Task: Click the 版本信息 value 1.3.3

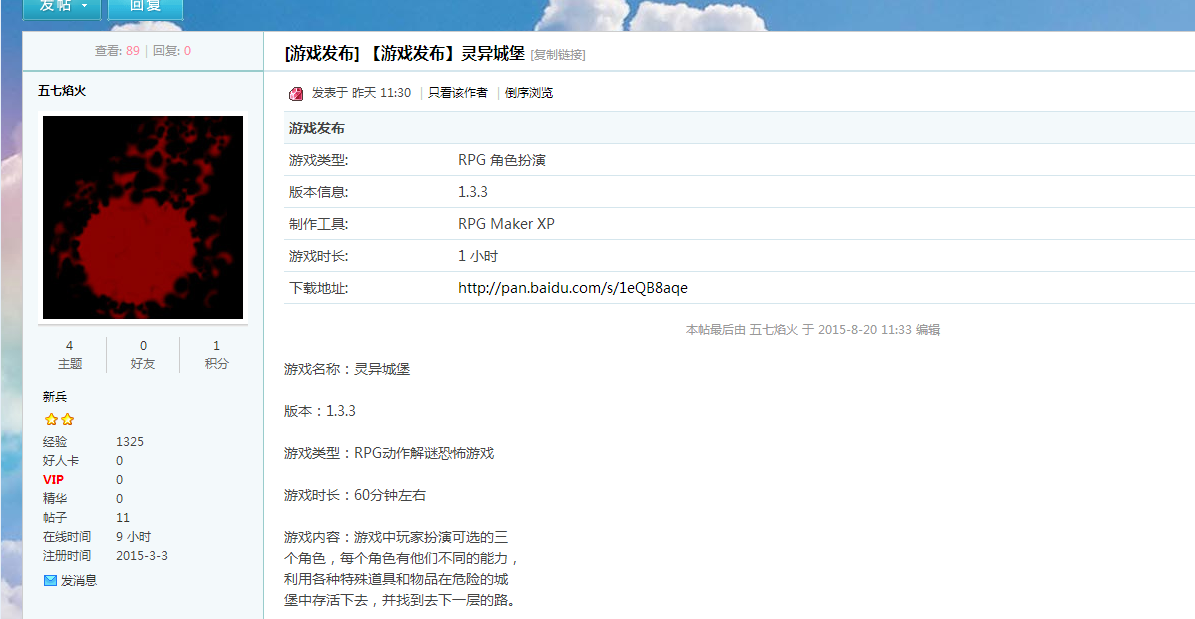Action: pos(473,192)
